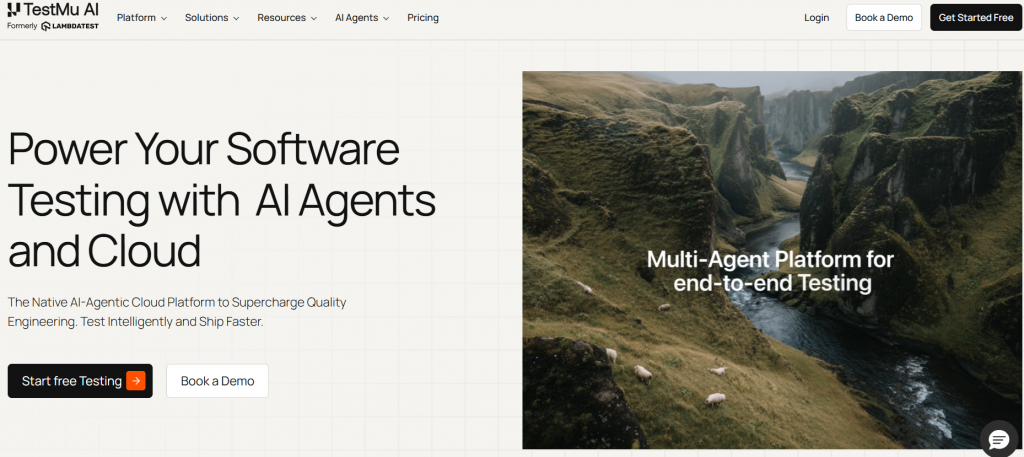This screenshot has width=1024, height=457.
Task: Click the chevron arrow next to Platform
Action: coord(163,18)
